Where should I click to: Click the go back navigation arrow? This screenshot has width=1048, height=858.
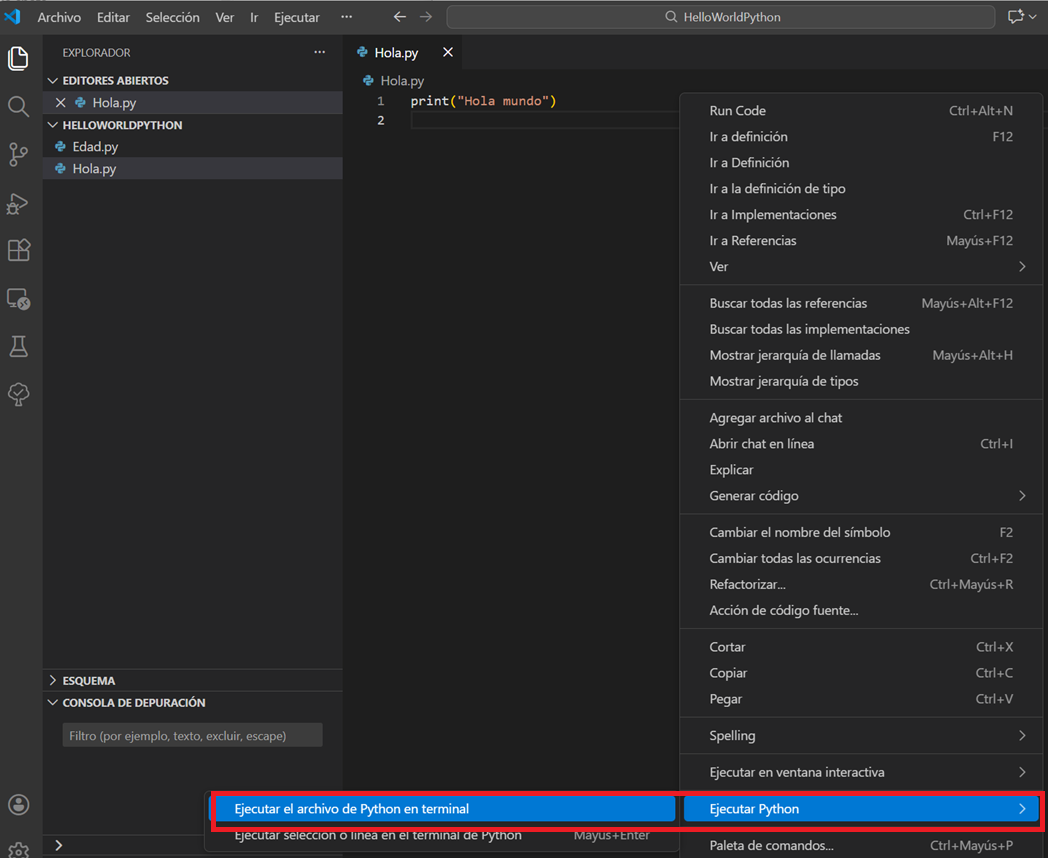click(x=400, y=17)
